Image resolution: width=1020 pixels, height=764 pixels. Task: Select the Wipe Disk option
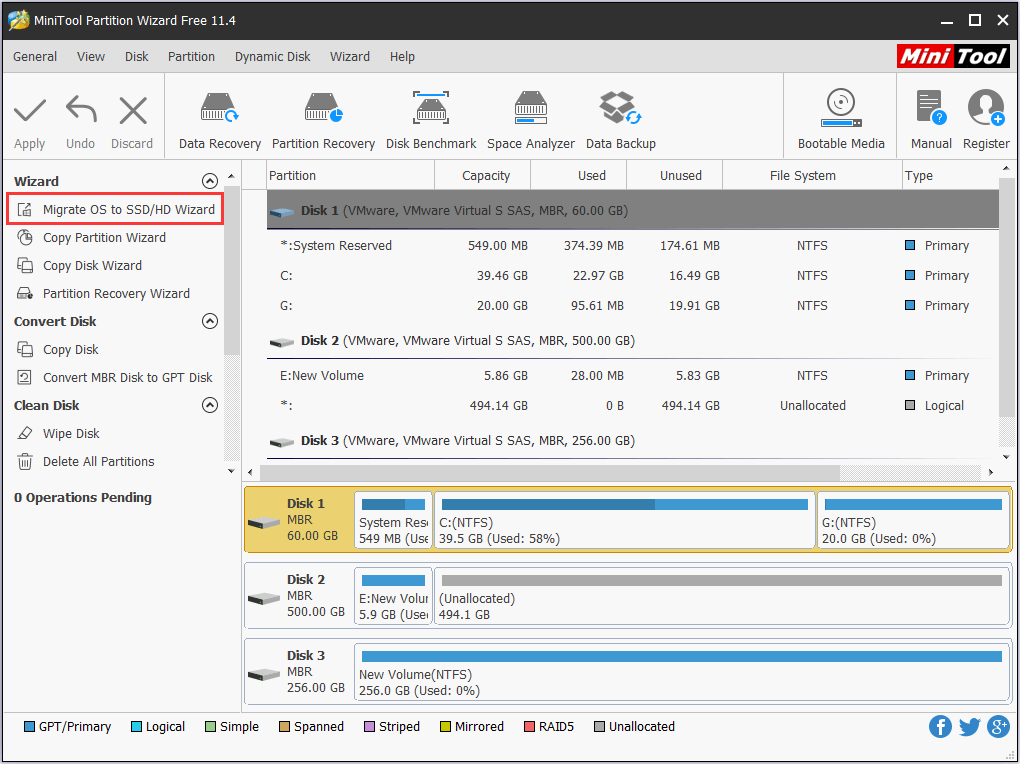pos(71,433)
